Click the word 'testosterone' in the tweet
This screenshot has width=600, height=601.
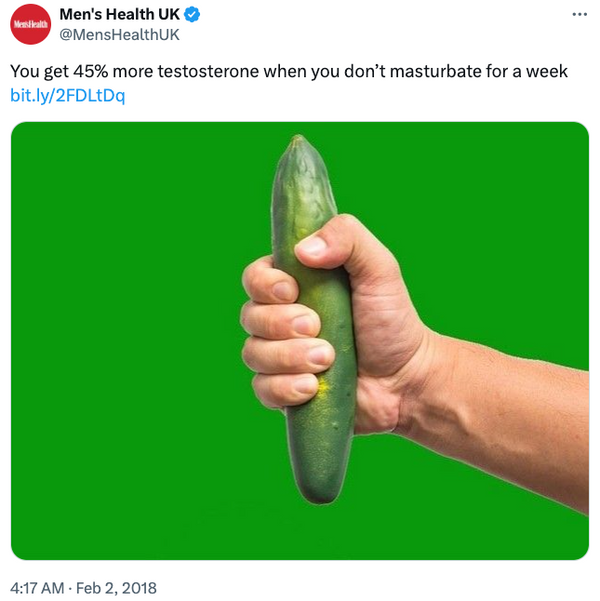(x=208, y=71)
